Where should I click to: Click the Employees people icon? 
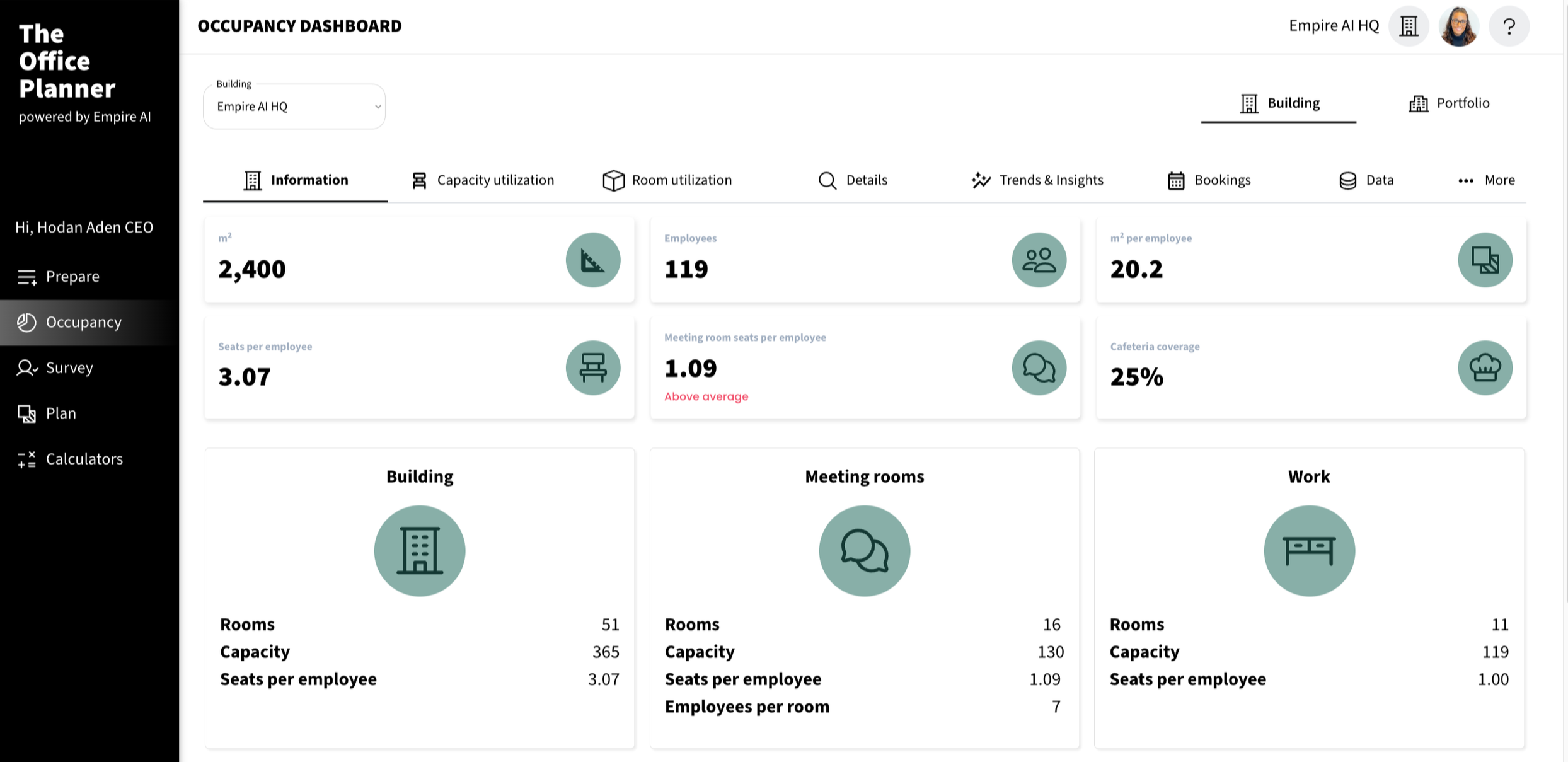click(1039, 260)
